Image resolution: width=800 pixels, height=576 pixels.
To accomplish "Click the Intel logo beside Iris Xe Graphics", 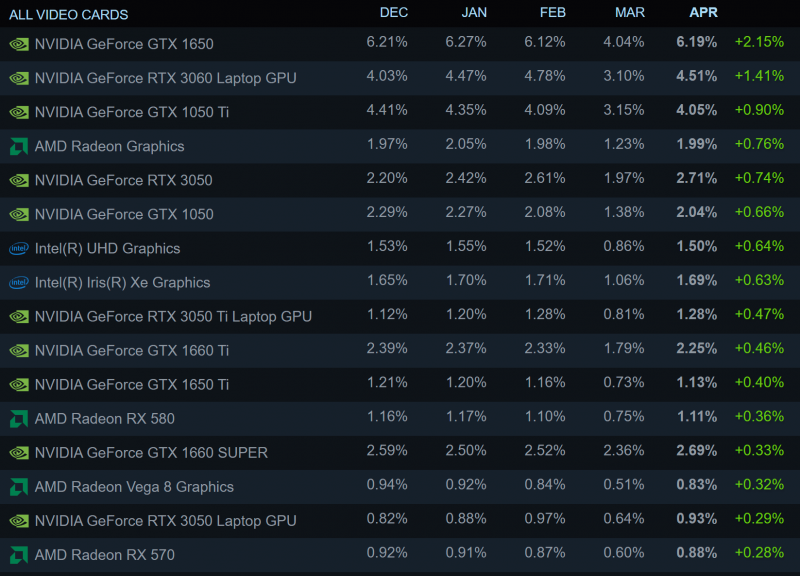I will [x=18, y=282].
